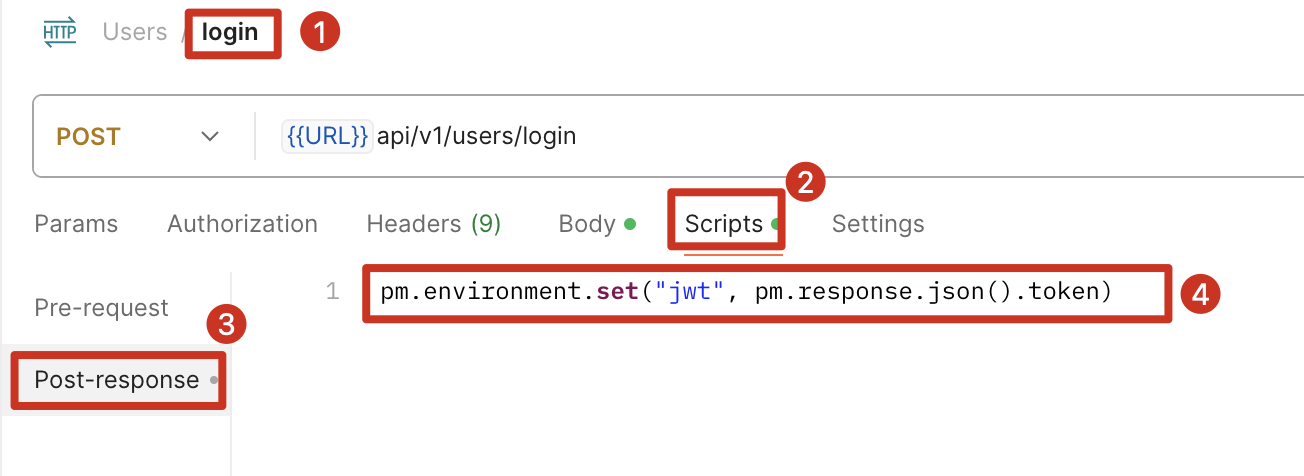
Task: Click the dropdown chevron beside POST
Action: pyautogui.click(x=209, y=136)
